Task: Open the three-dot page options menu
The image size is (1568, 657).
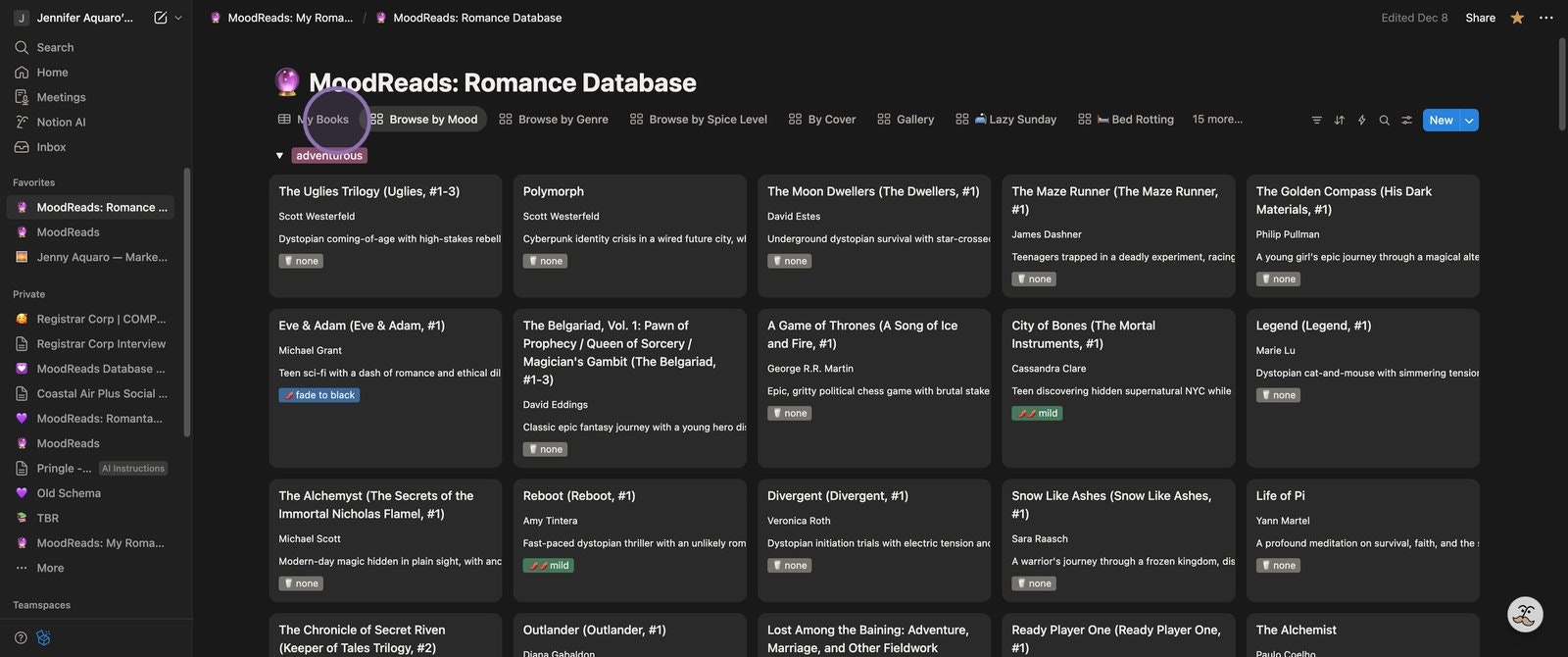Action: [1546, 18]
